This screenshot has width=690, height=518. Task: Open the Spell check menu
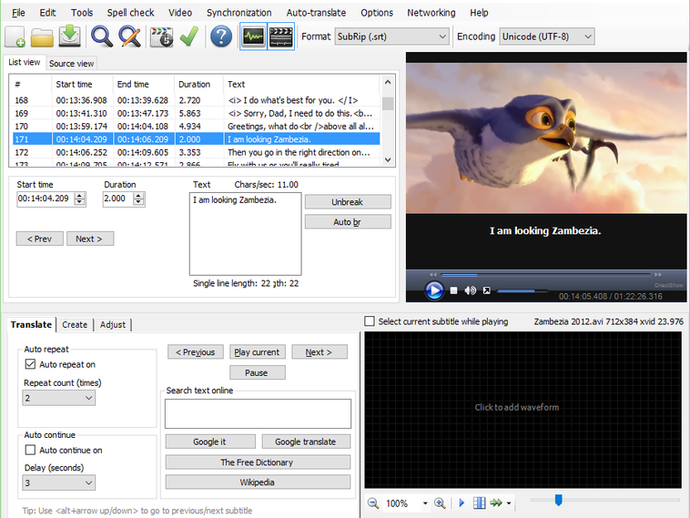coord(131,13)
